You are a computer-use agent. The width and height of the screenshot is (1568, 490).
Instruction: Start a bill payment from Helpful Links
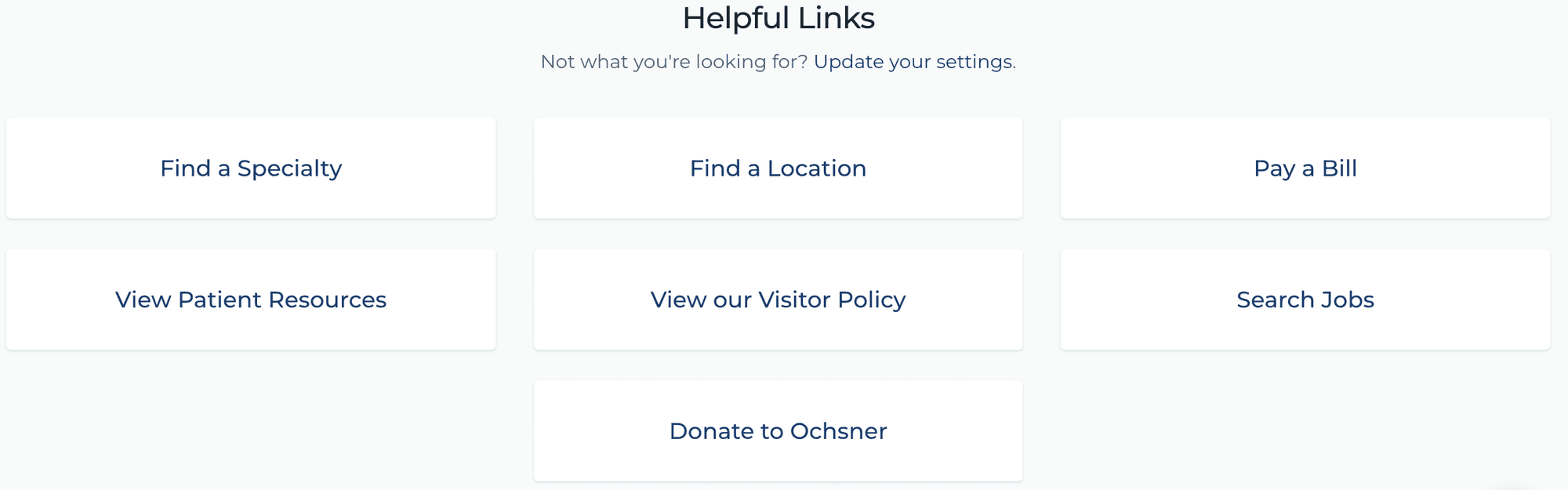click(1305, 168)
